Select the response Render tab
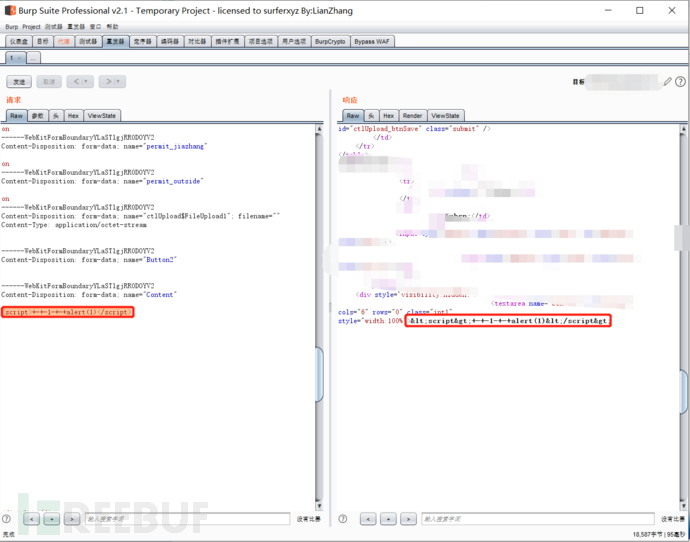The width and height of the screenshot is (690, 542). coord(412,116)
